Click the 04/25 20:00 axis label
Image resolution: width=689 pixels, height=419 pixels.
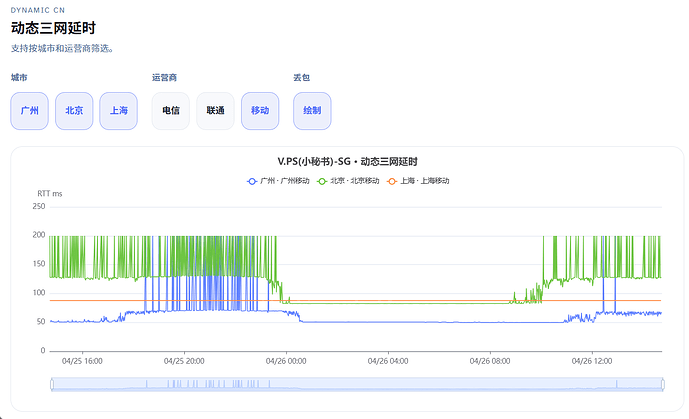tap(184, 361)
